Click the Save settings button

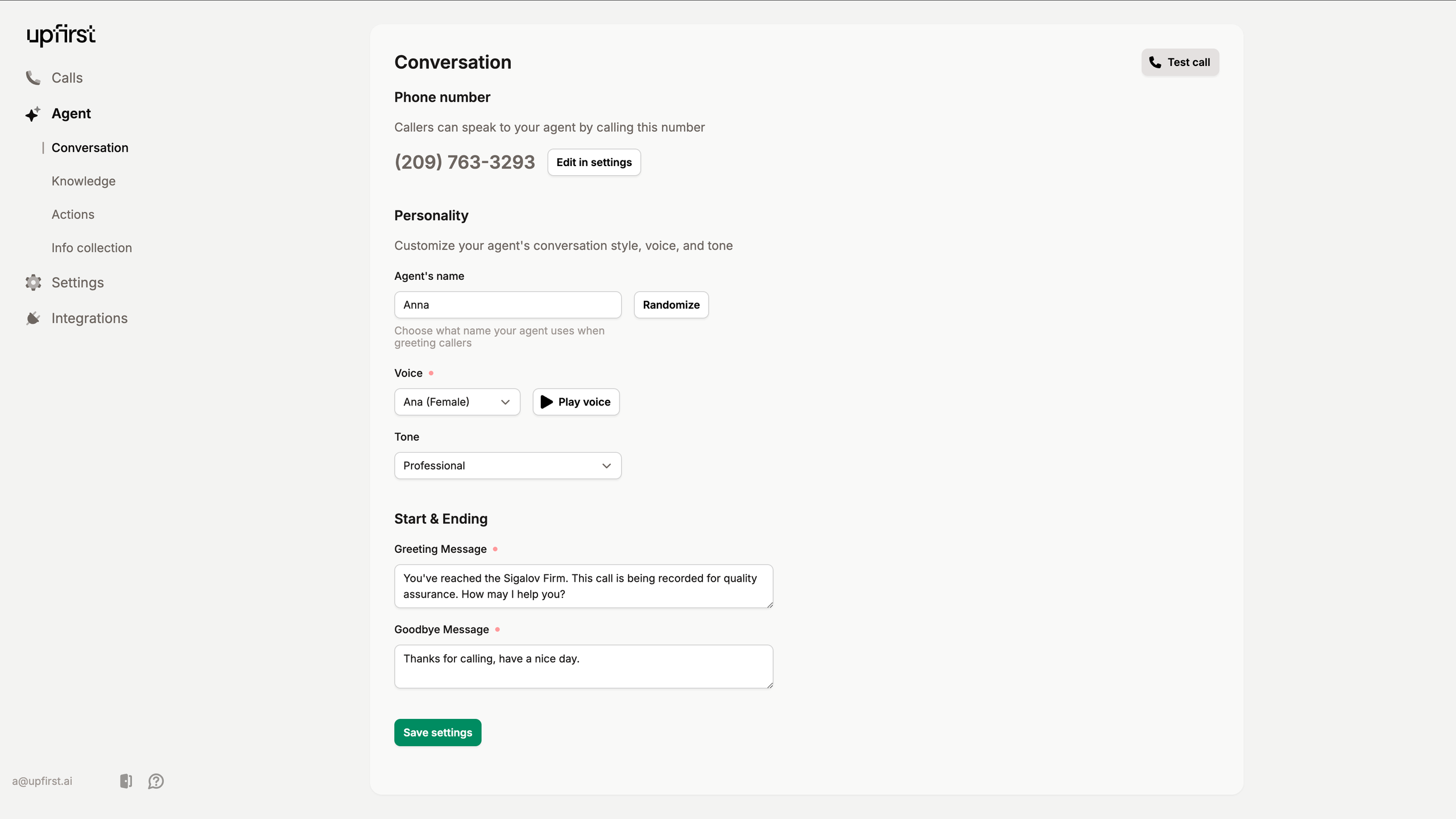coord(437,733)
